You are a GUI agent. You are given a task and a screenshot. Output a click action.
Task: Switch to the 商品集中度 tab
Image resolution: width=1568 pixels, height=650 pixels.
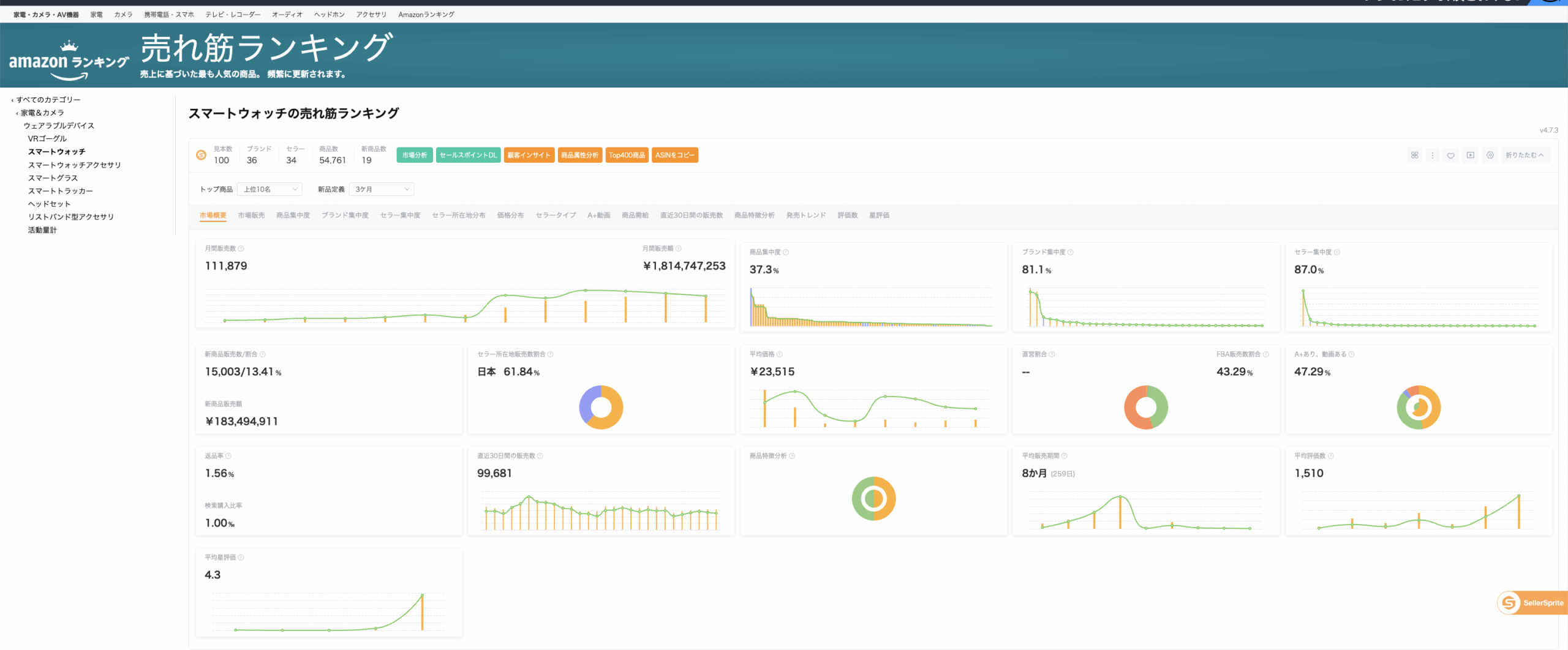point(293,215)
